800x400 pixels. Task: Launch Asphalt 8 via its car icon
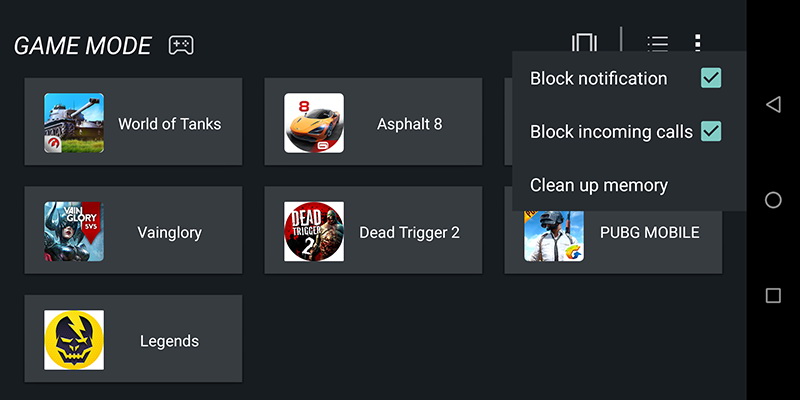click(314, 123)
